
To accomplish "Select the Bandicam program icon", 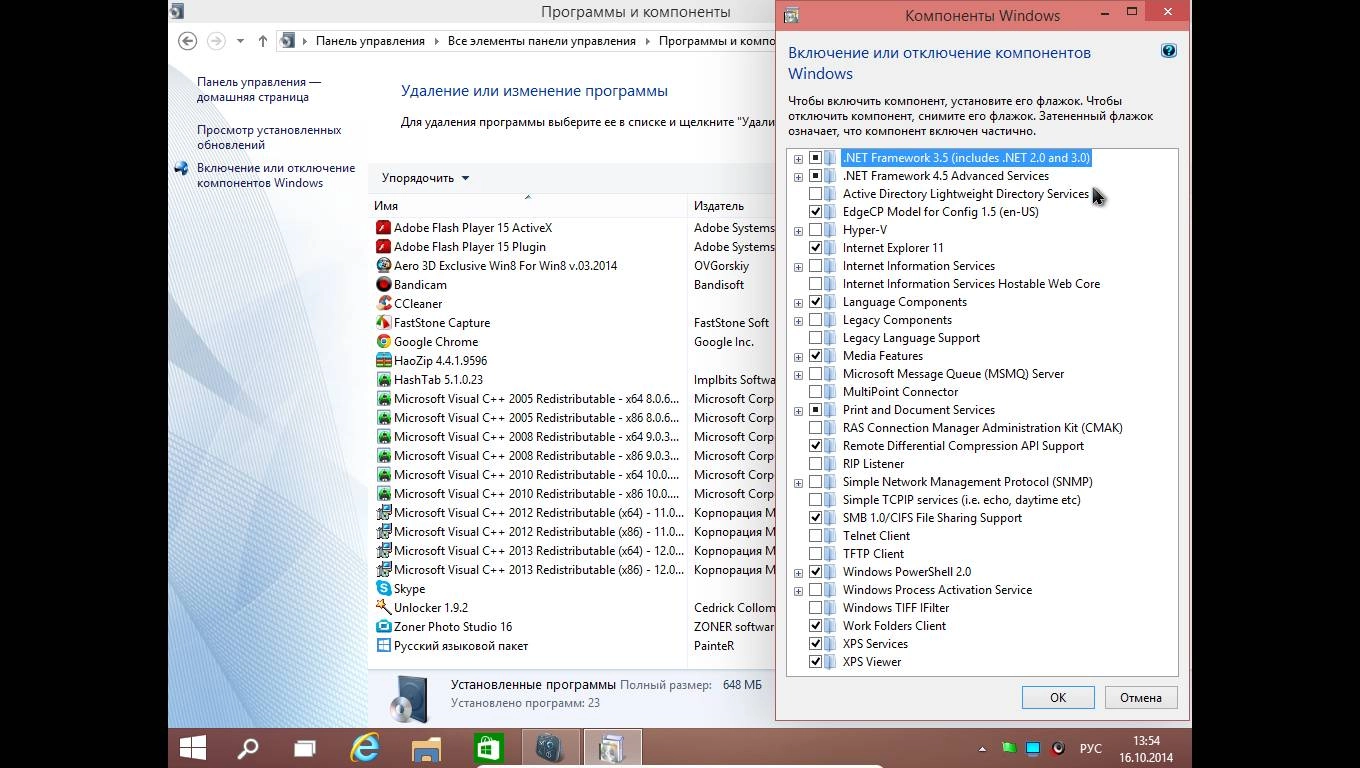I will 383,285.
